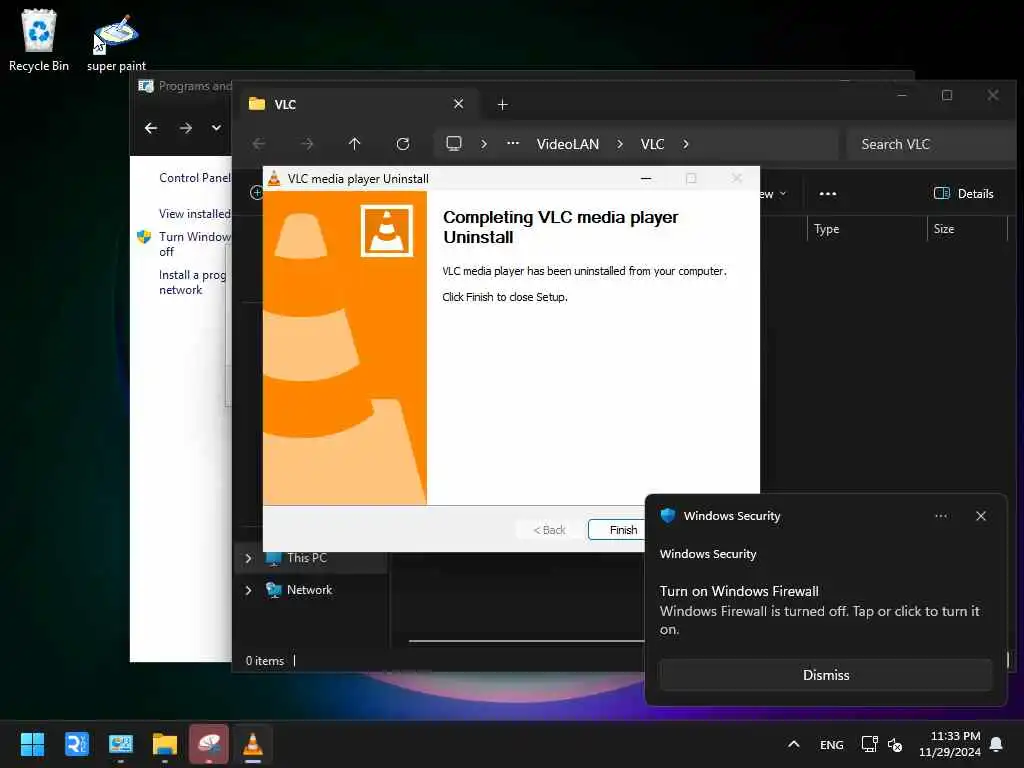Image resolution: width=1024 pixels, height=768 pixels.
Task: Open Control Panel Home link
Action: (195, 178)
